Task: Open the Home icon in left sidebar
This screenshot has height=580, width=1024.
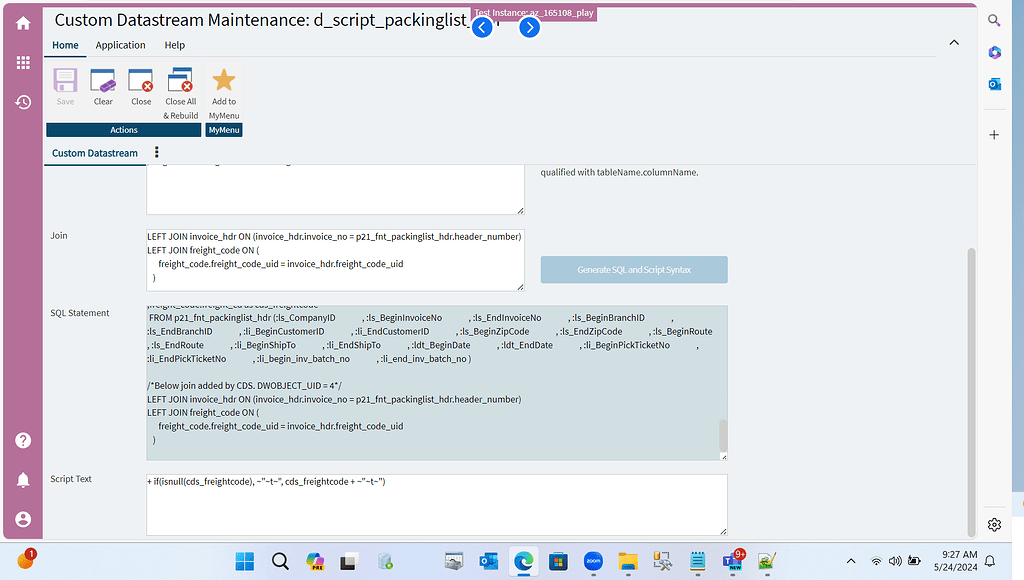Action: (x=22, y=22)
